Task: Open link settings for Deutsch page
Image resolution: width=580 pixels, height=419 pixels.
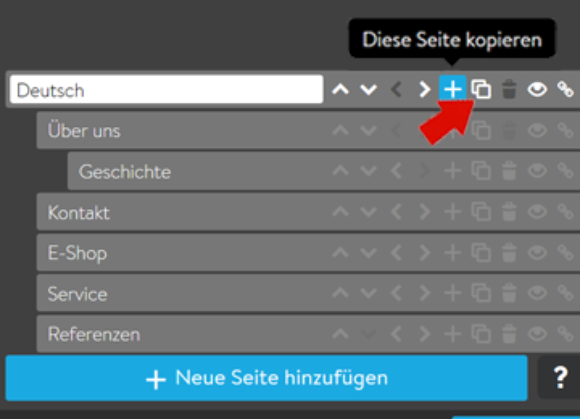Action: point(566,89)
